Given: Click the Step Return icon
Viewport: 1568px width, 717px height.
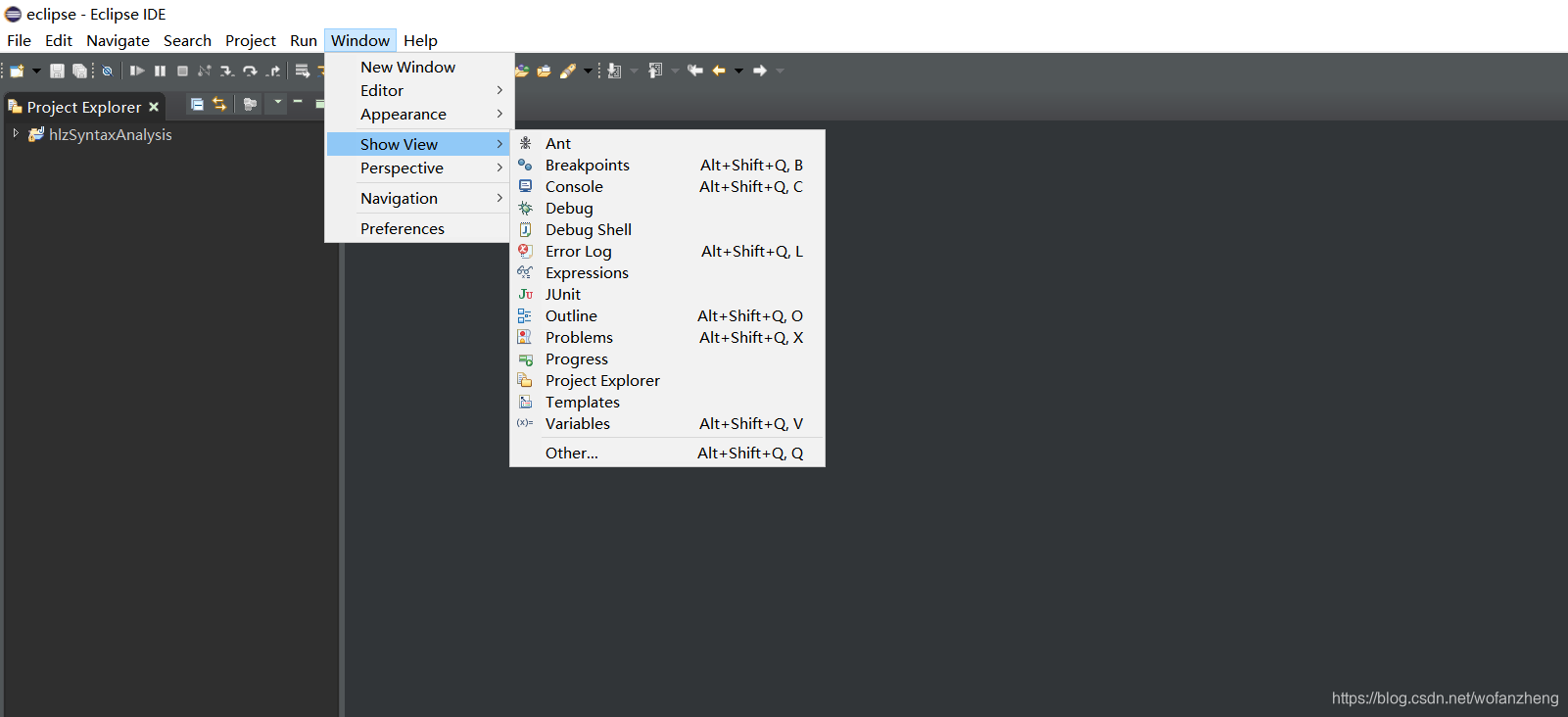Looking at the screenshot, I should (273, 71).
